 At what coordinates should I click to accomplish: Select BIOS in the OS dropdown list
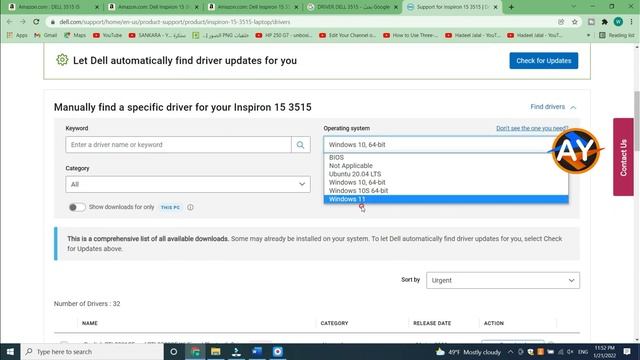[446, 157]
